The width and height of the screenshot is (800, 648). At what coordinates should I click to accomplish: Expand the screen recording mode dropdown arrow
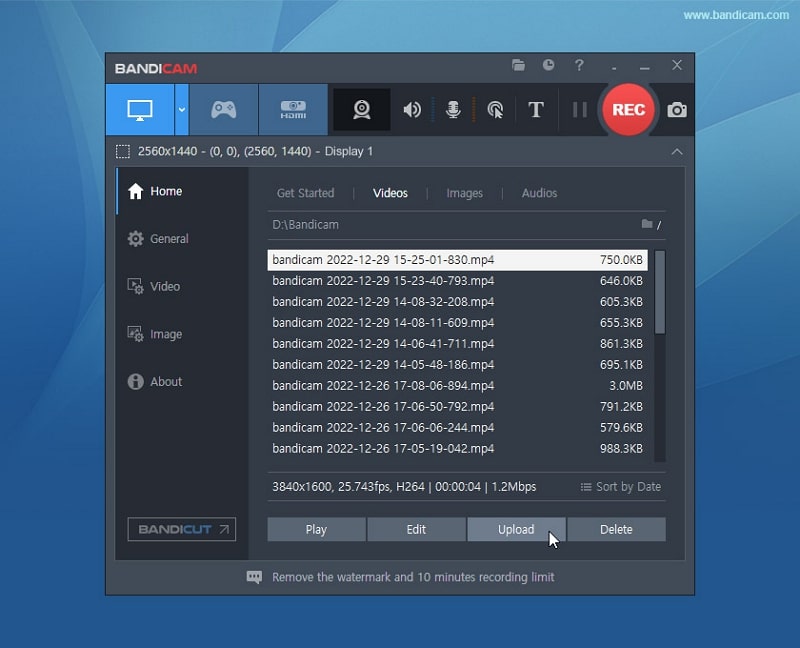(x=181, y=110)
